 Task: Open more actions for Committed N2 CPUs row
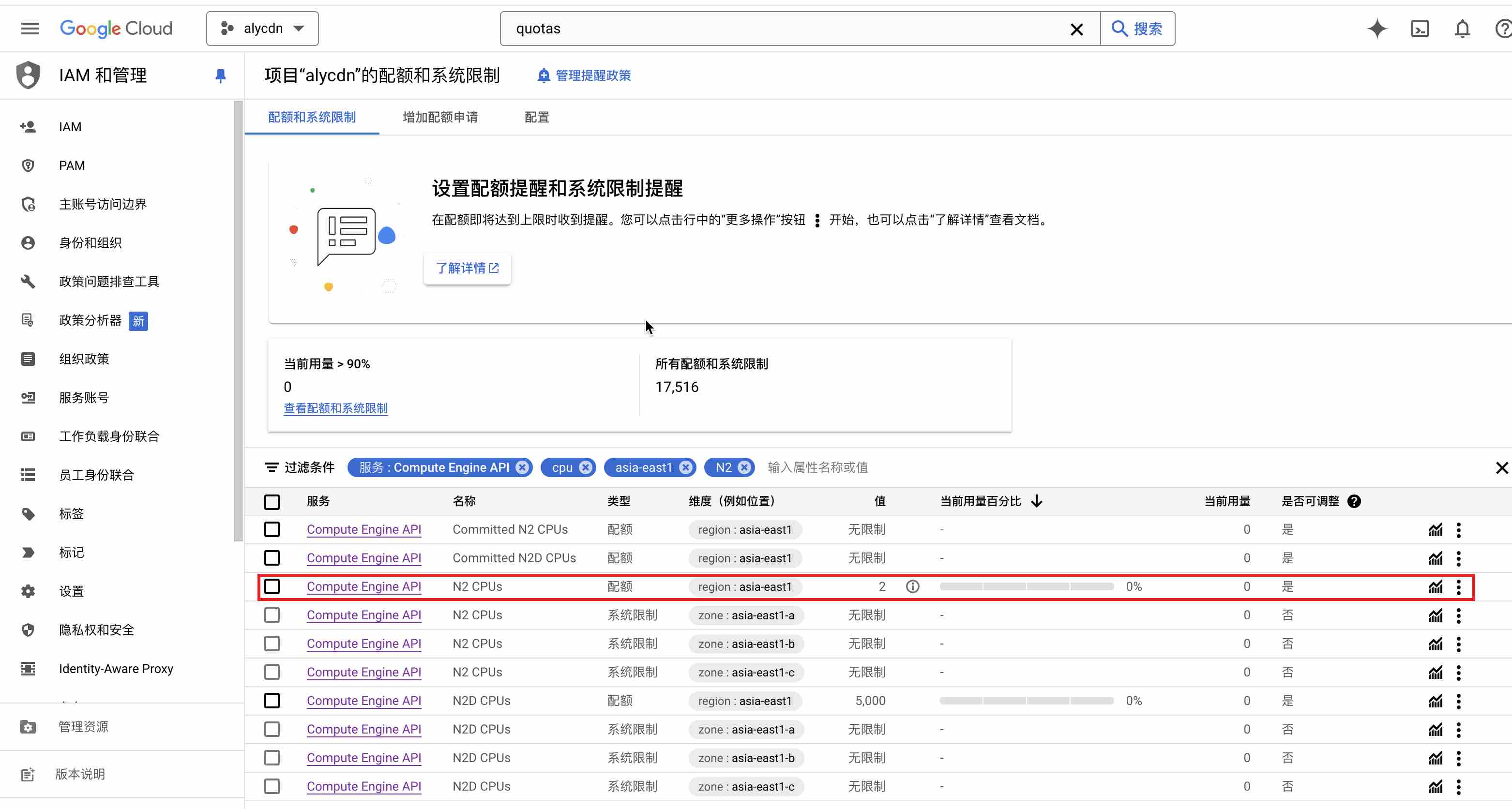point(1459,530)
